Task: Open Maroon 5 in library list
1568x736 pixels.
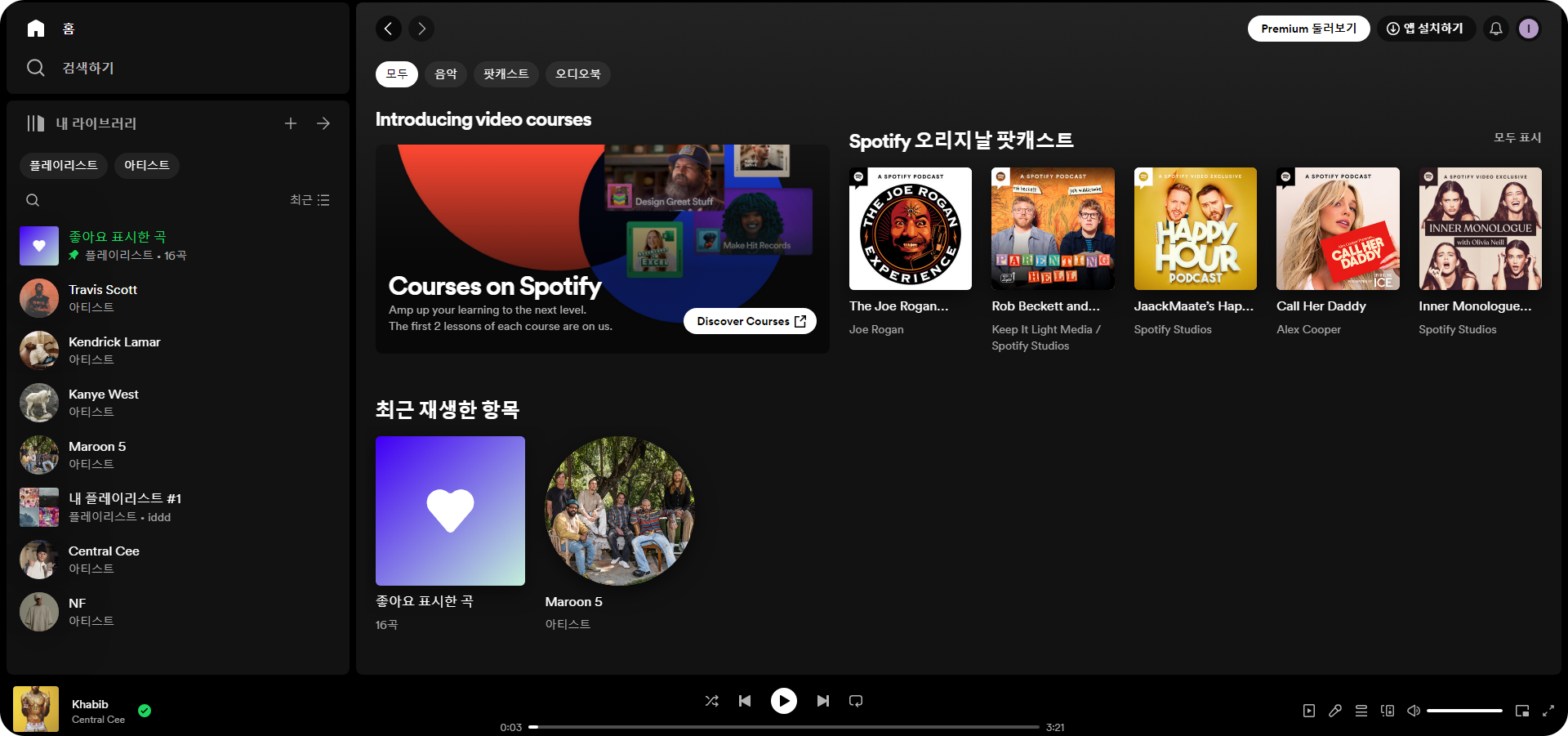Action: (x=178, y=455)
